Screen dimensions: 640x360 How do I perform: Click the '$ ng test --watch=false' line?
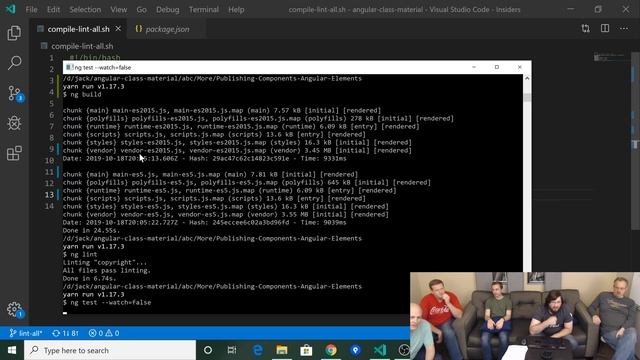[107, 302]
